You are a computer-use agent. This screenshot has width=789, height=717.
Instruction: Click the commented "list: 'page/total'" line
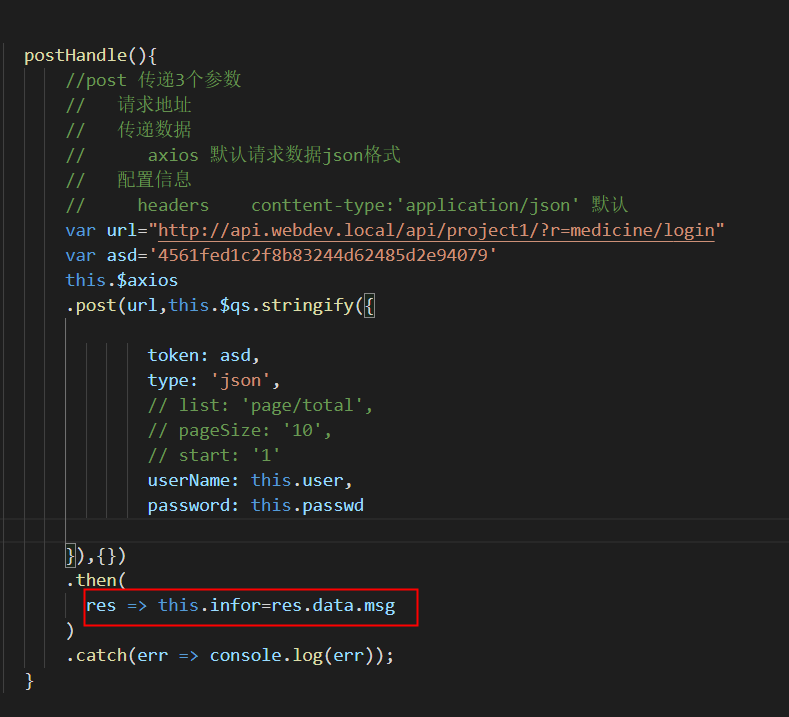point(260,405)
